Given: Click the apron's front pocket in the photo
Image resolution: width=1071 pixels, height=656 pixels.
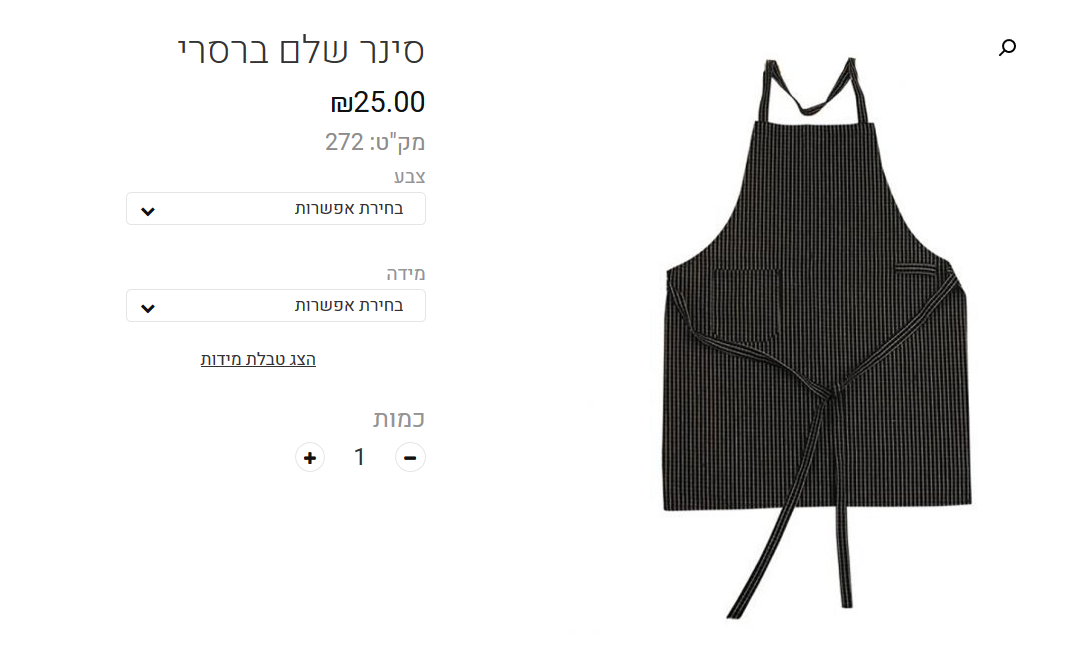Looking at the screenshot, I should tap(747, 304).
